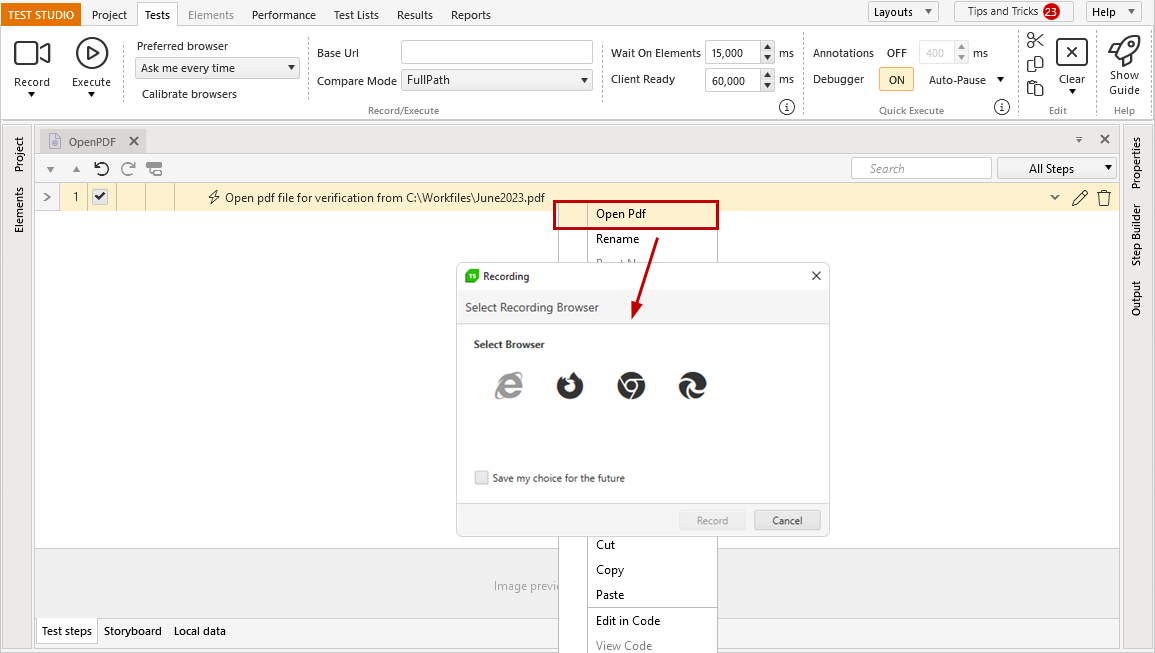Select Edge browser icon
The width and height of the screenshot is (1155, 653).
(692, 385)
